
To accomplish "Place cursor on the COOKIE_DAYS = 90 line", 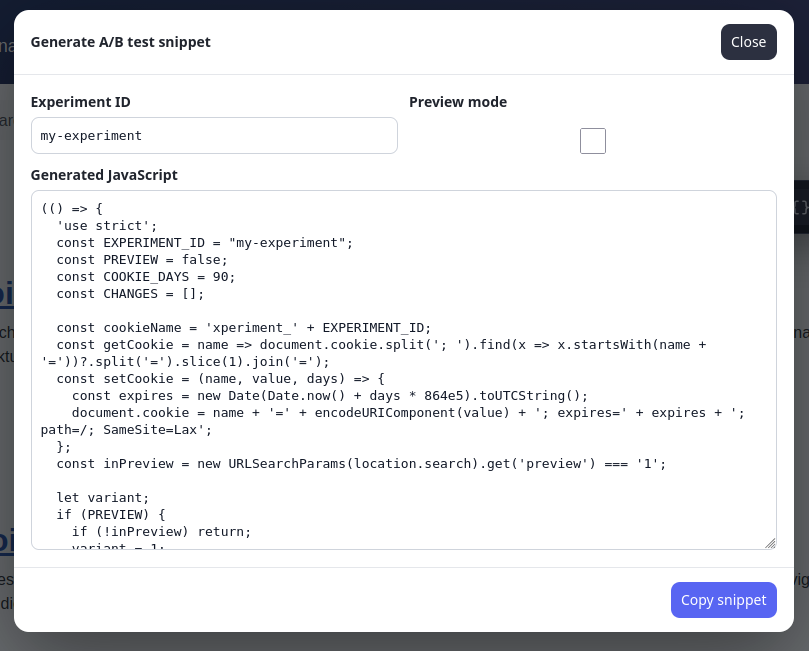I will click(x=145, y=277).
